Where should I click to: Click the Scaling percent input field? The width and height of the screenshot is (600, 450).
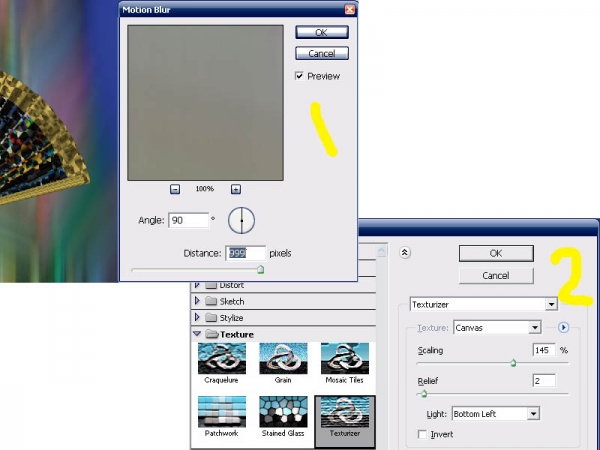point(544,350)
